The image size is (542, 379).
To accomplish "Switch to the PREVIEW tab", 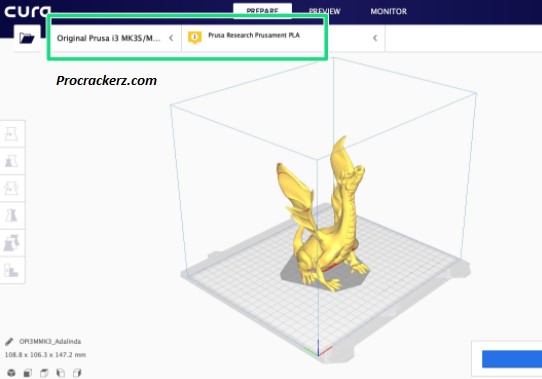I will point(324,11).
